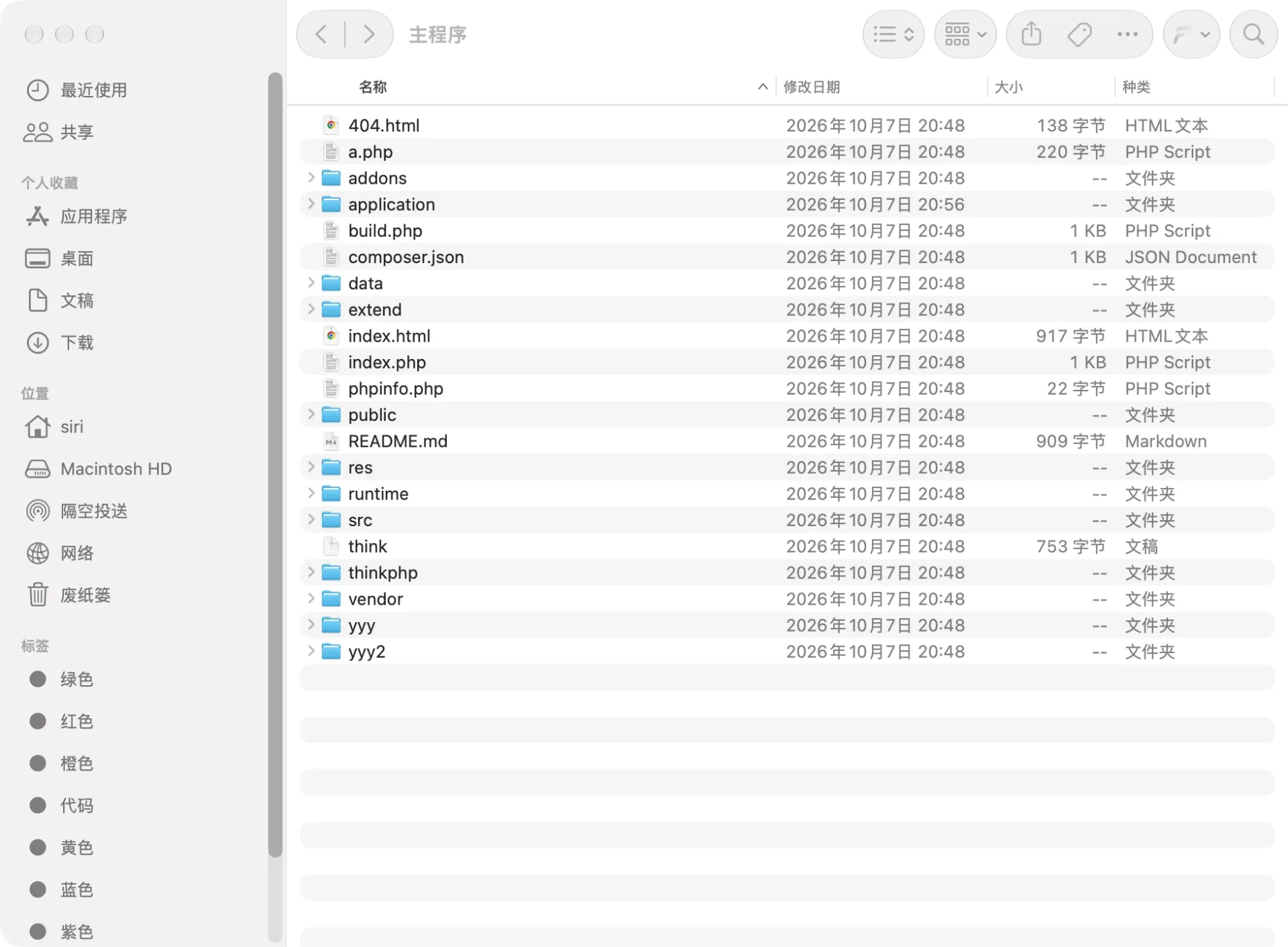Expand the yyy2 folder
This screenshot has height=947, width=1288.
[311, 650]
